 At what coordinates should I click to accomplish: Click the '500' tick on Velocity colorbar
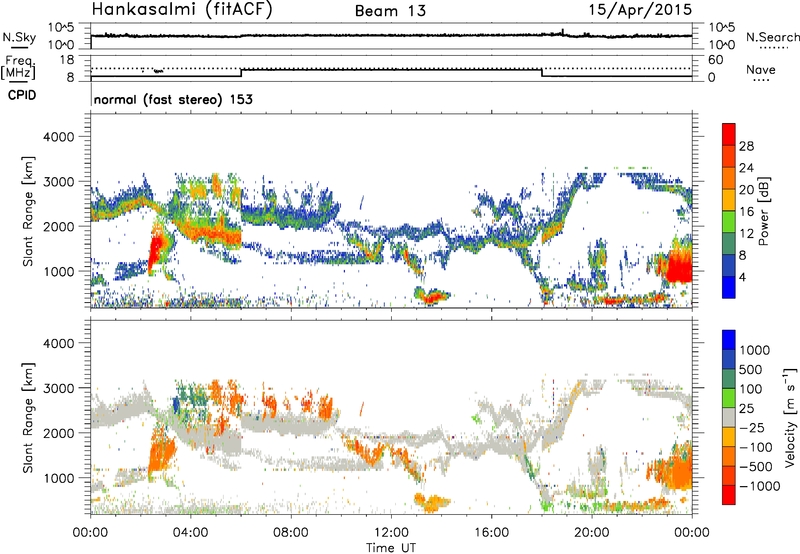(x=751, y=369)
